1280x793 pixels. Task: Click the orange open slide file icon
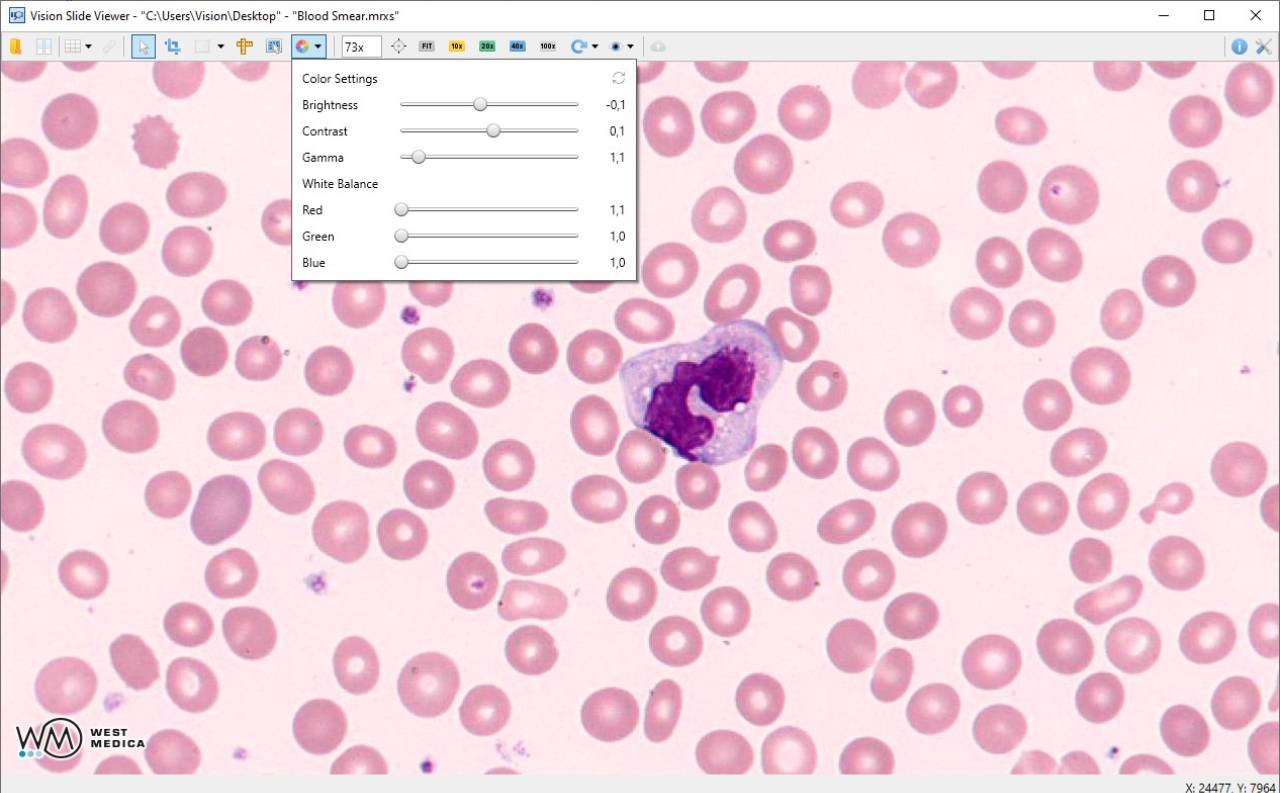click(x=15, y=46)
